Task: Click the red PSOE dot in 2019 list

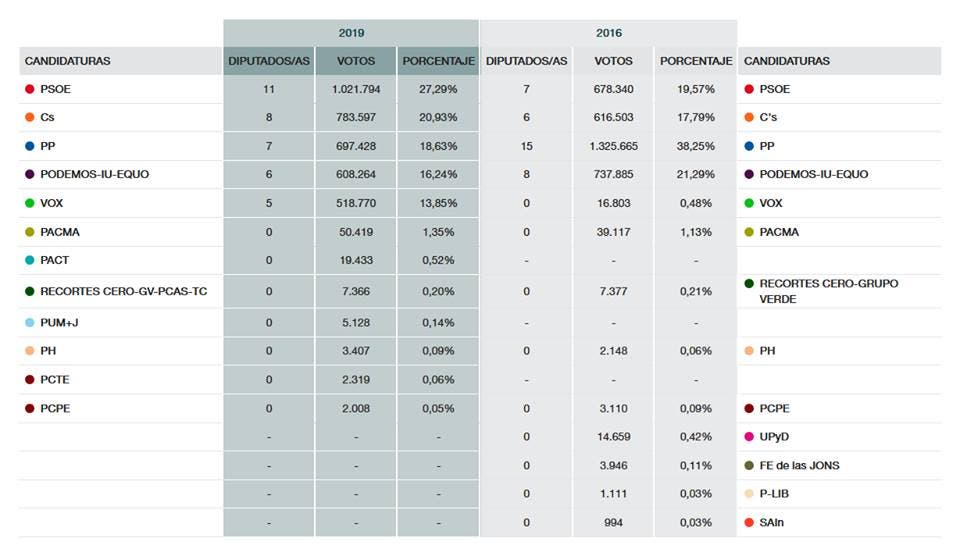Action: pyautogui.click(x=30, y=89)
